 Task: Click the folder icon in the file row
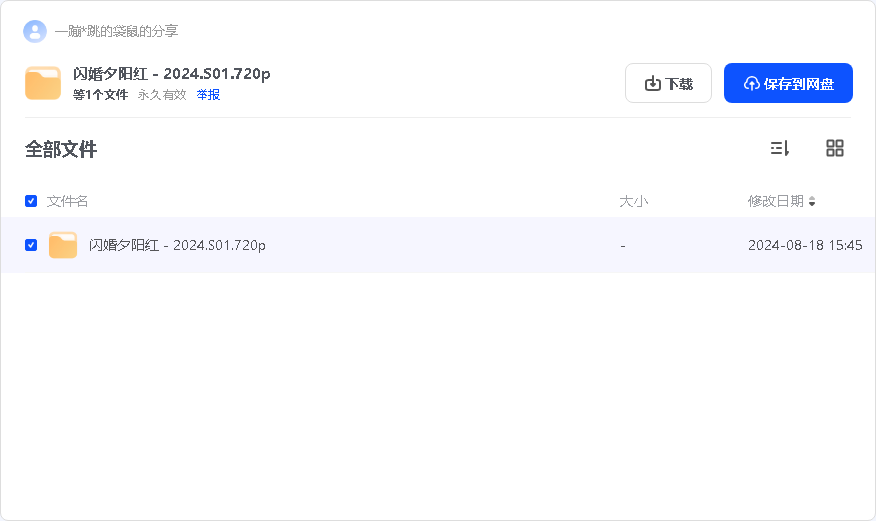63,245
